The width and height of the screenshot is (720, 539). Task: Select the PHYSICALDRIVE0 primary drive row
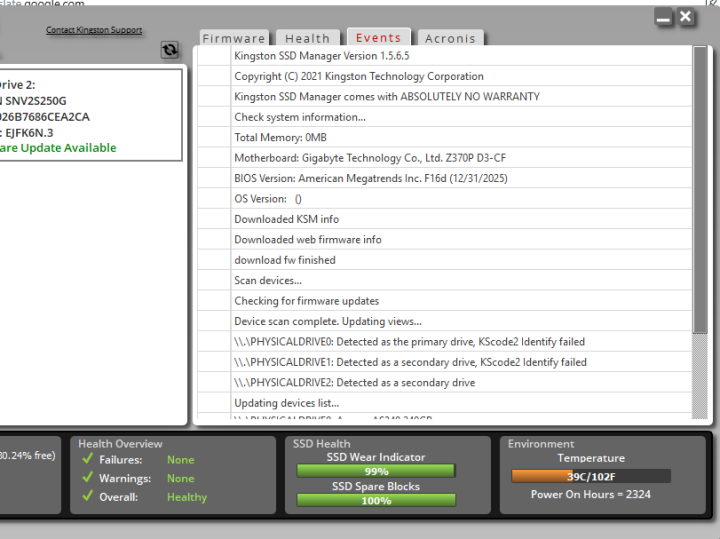click(x=444, y=342)
